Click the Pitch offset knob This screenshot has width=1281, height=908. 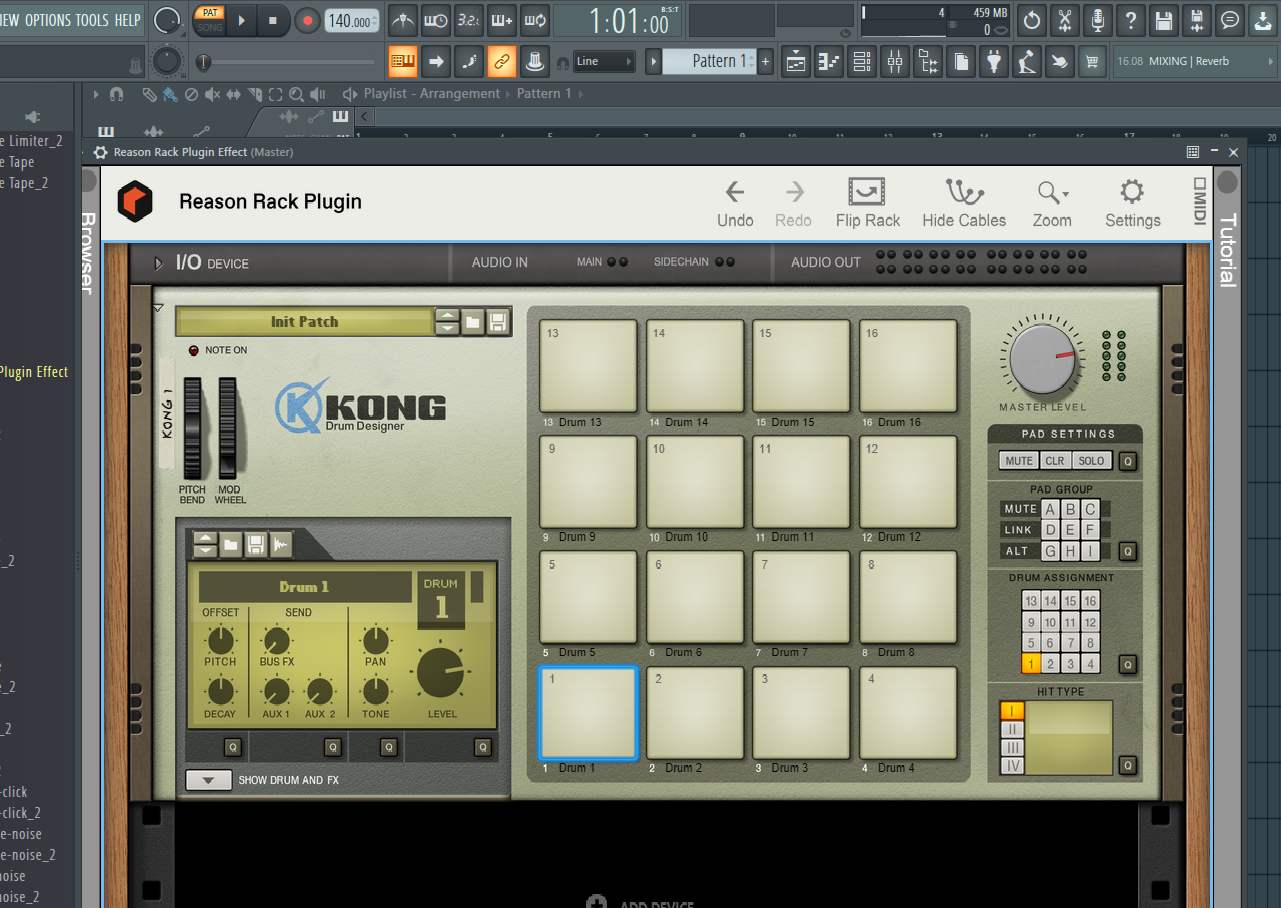coord(220,641)
